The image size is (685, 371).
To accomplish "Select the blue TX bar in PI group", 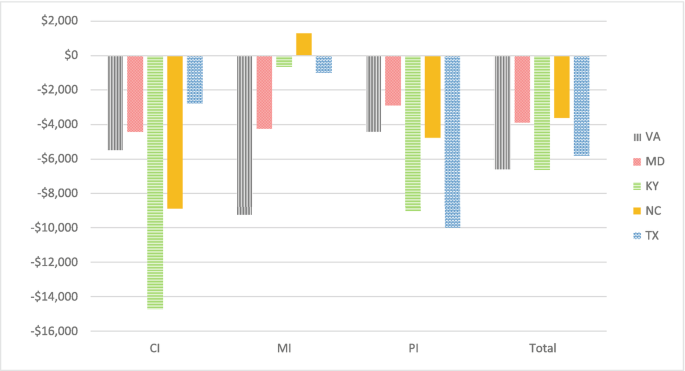I will (452, 142).
